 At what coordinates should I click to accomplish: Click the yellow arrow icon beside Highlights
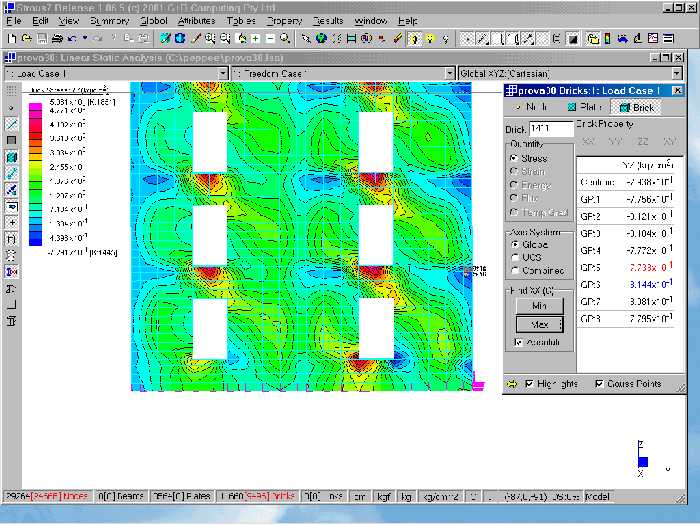pos(512,384)
